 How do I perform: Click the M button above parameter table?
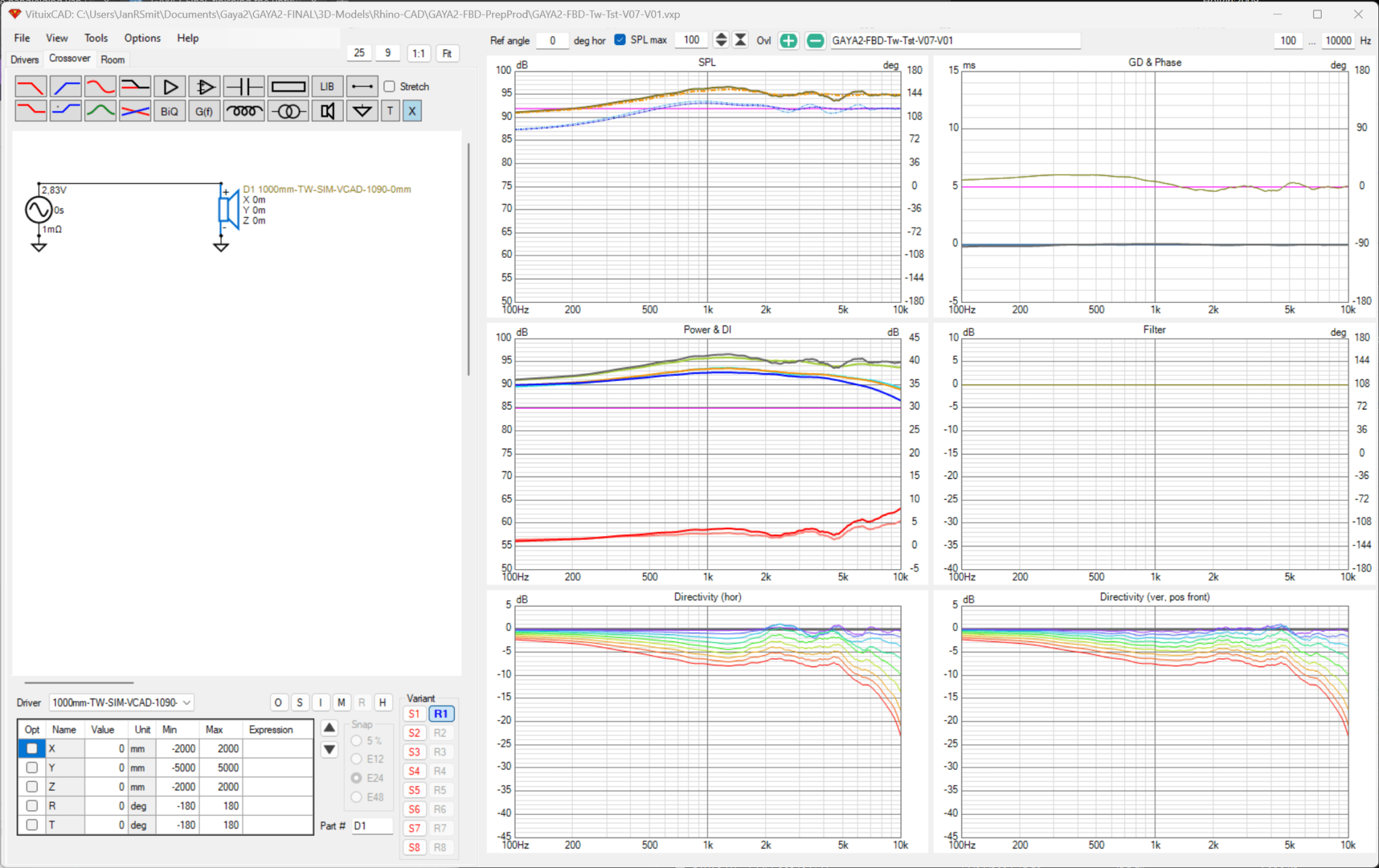pyautogui.click(x=341, y=702)
